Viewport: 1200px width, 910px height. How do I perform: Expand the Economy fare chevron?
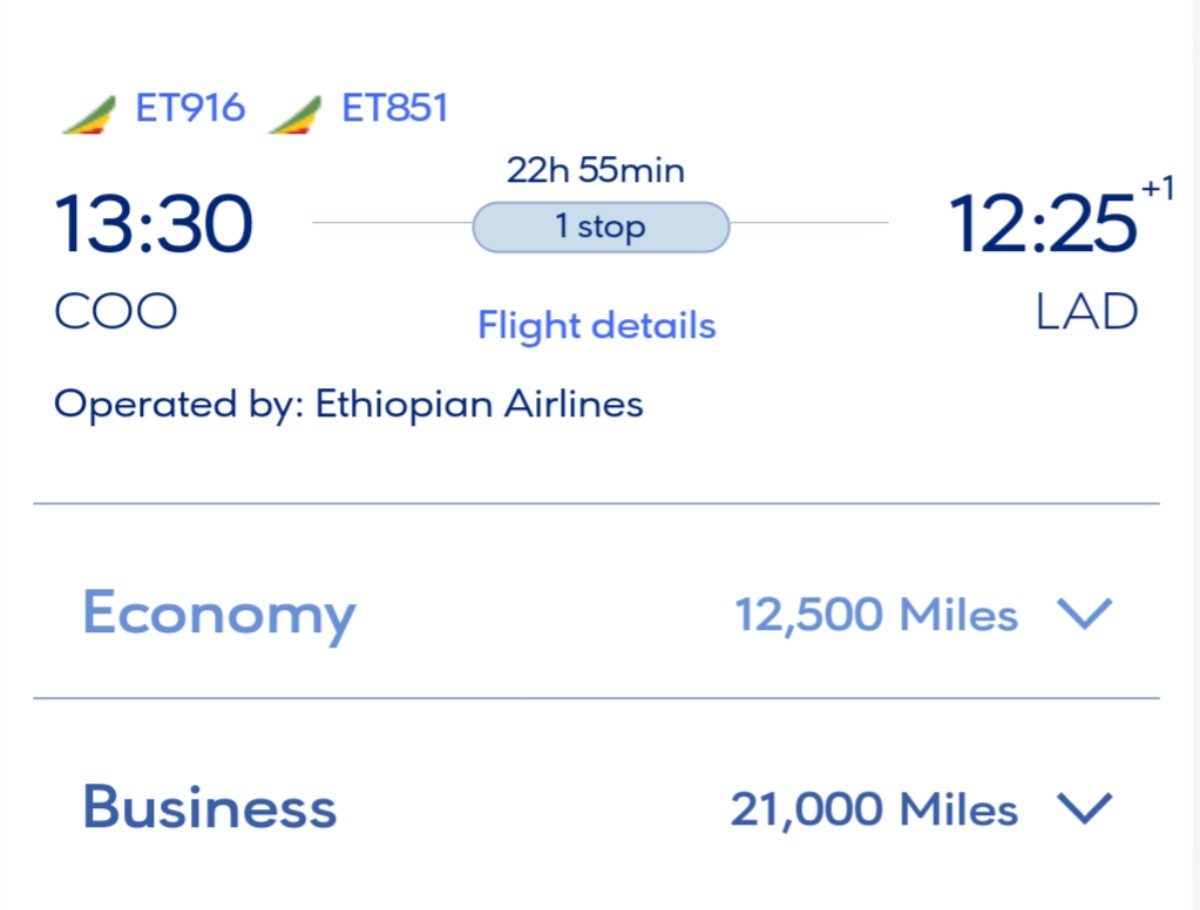click(1084, 613)
